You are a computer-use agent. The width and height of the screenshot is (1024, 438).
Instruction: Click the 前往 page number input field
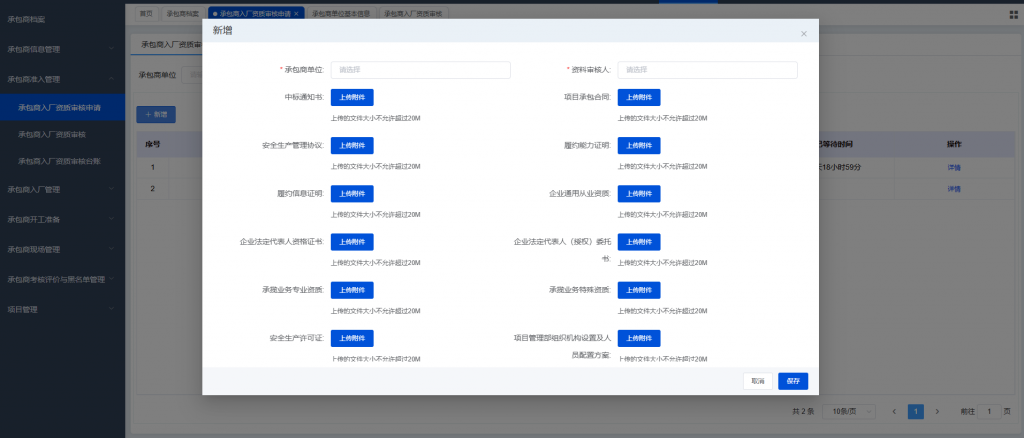pos(989,411)
